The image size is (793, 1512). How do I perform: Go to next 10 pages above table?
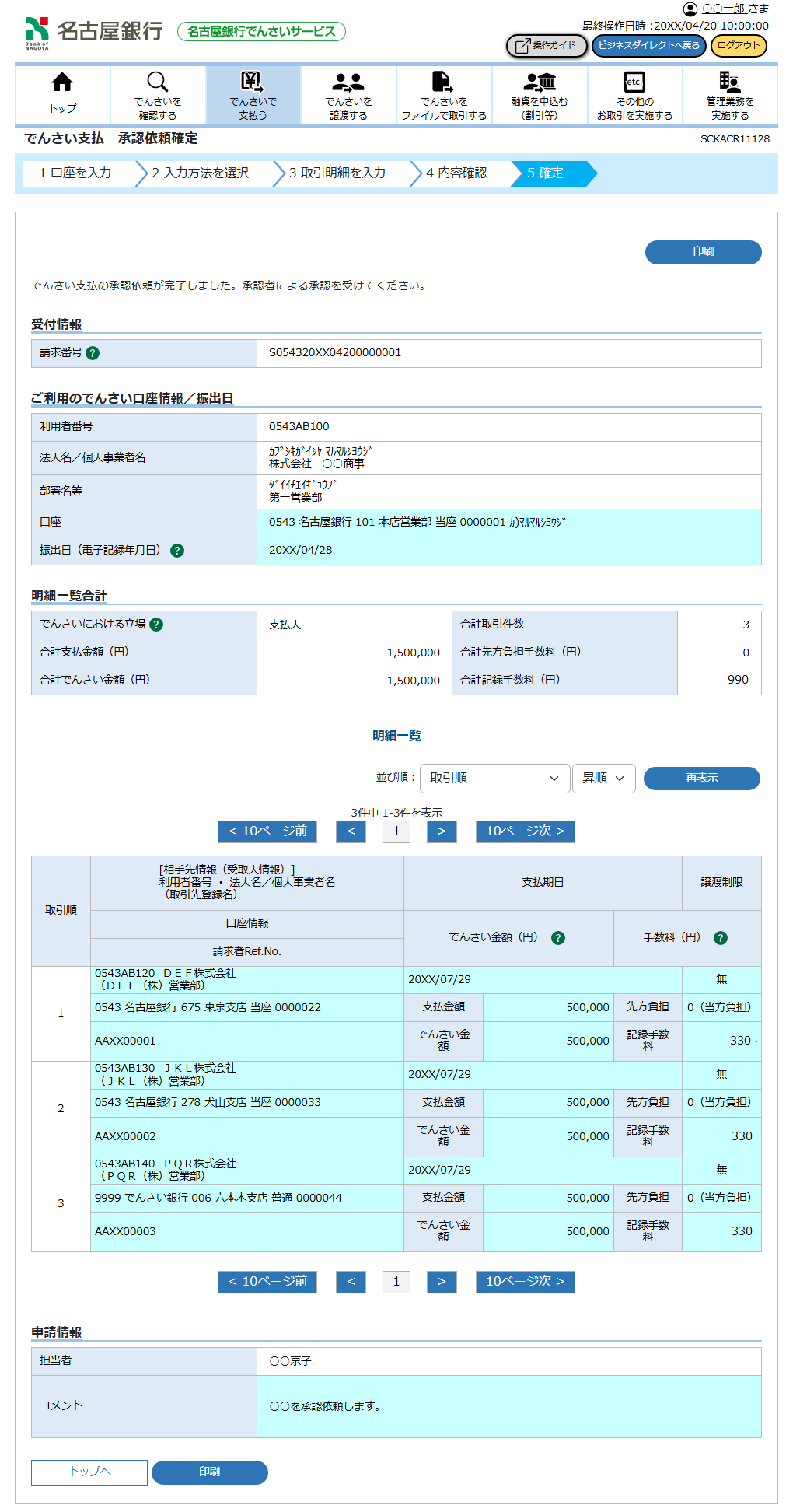(525, 831)
